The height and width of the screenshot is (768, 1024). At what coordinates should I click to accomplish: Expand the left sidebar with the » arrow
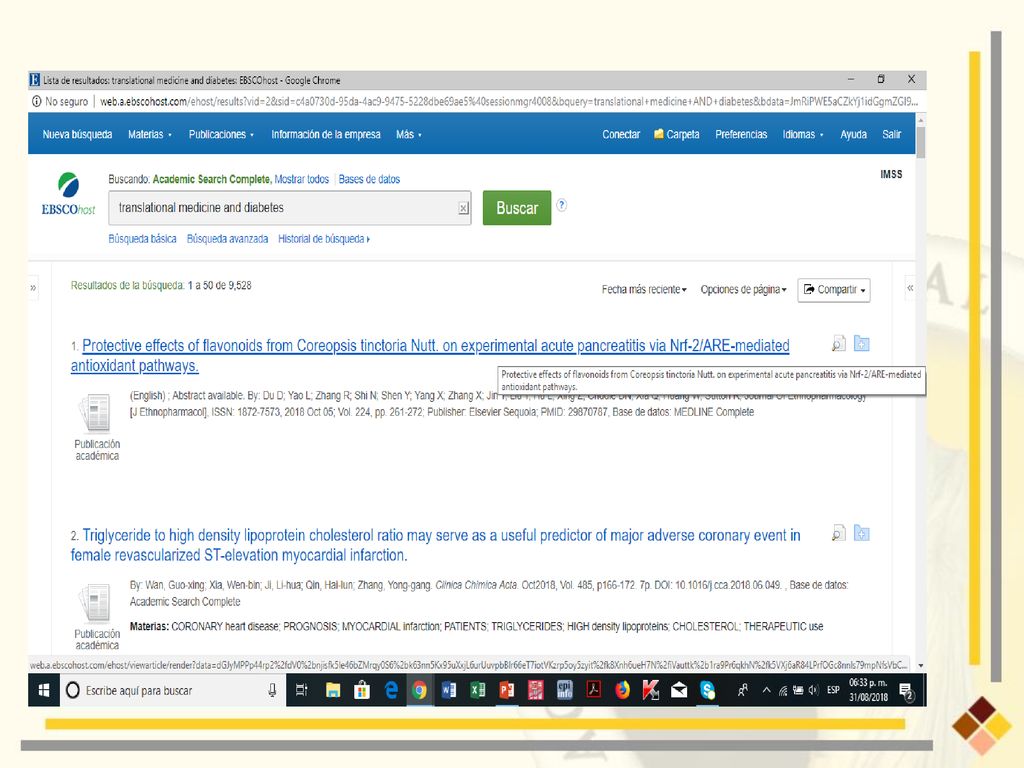[33, 287]
